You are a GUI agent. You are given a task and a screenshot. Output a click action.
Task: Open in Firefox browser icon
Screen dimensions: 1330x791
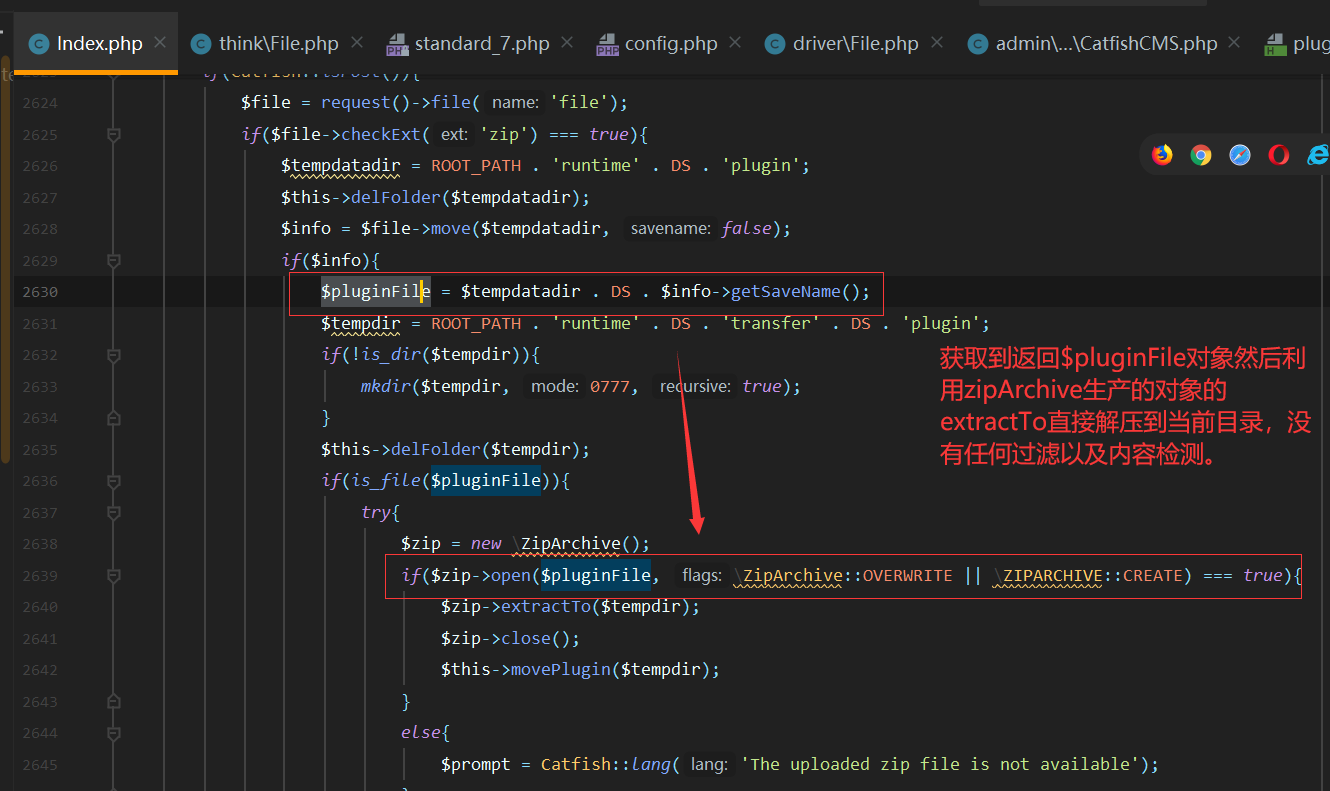coord(1161,155)
